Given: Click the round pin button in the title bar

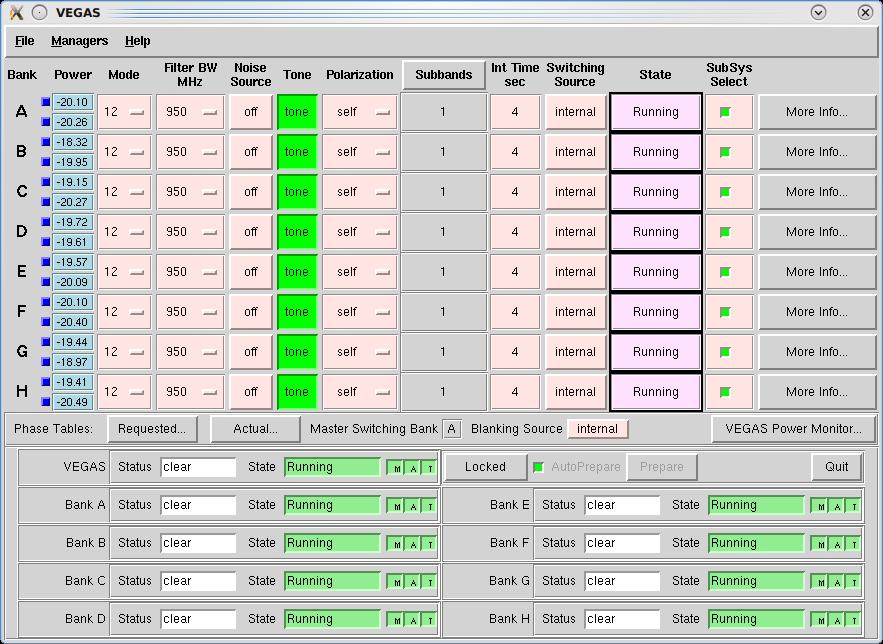Looking at the screenshot, I should point(39,12).
